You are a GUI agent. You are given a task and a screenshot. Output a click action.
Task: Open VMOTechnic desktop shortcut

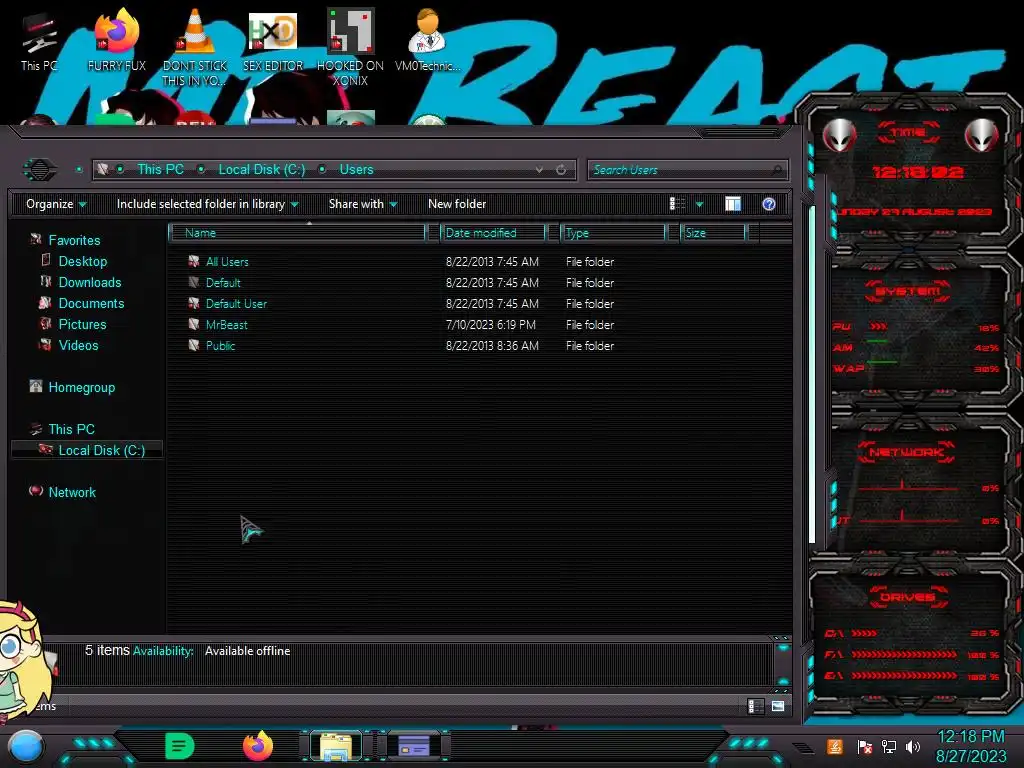coord(428,40)
